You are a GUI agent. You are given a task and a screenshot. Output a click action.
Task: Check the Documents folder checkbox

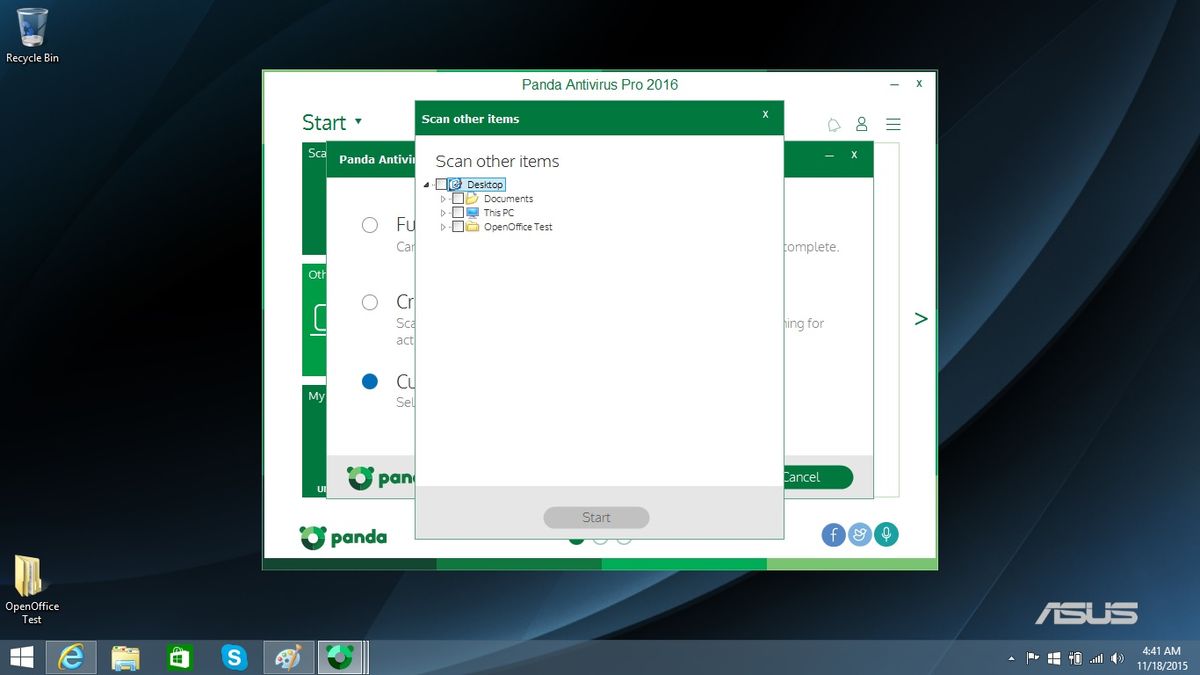[458, 199]
